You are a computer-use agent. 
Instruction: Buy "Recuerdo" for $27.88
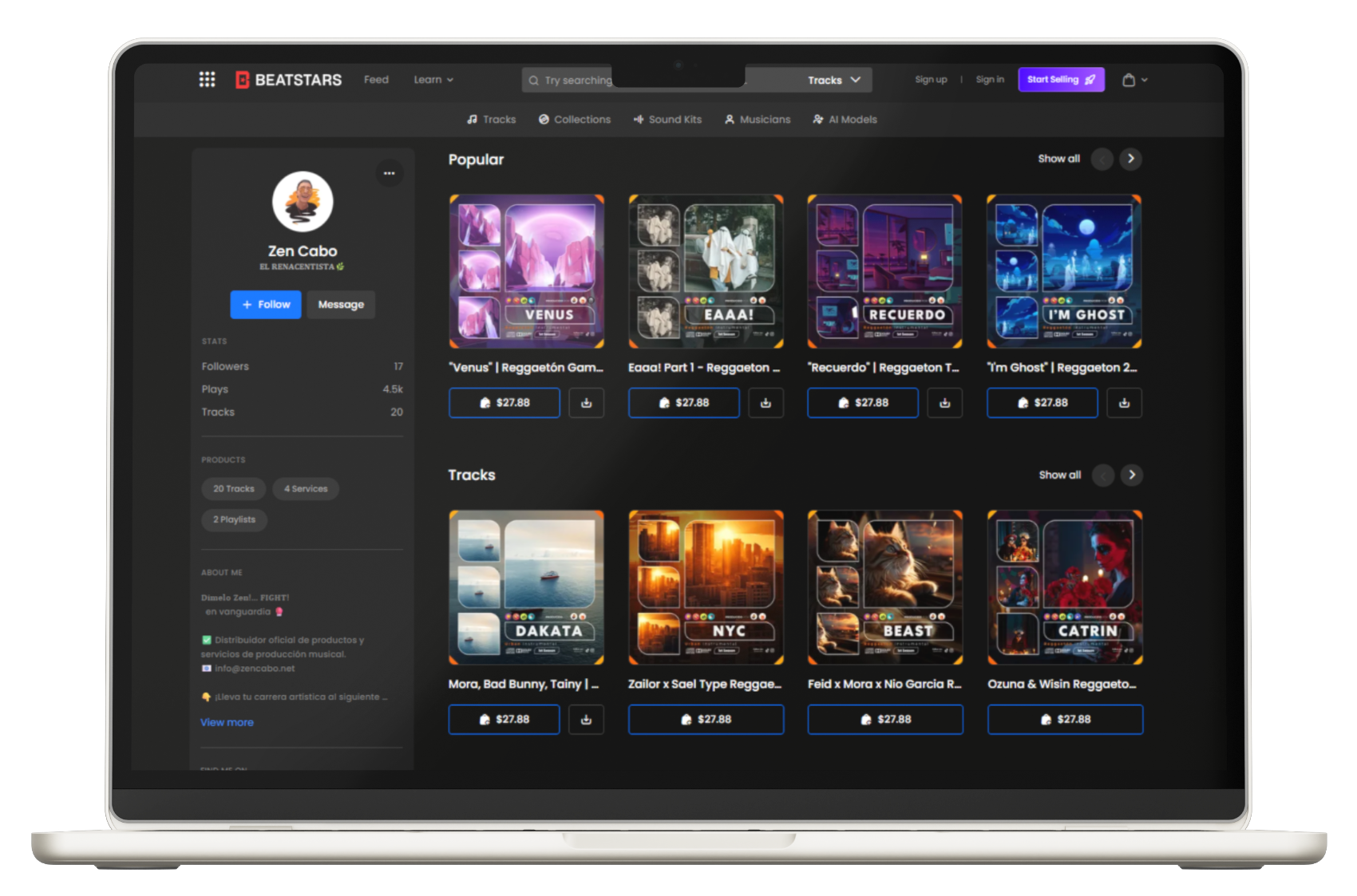(x=863, y=403)
